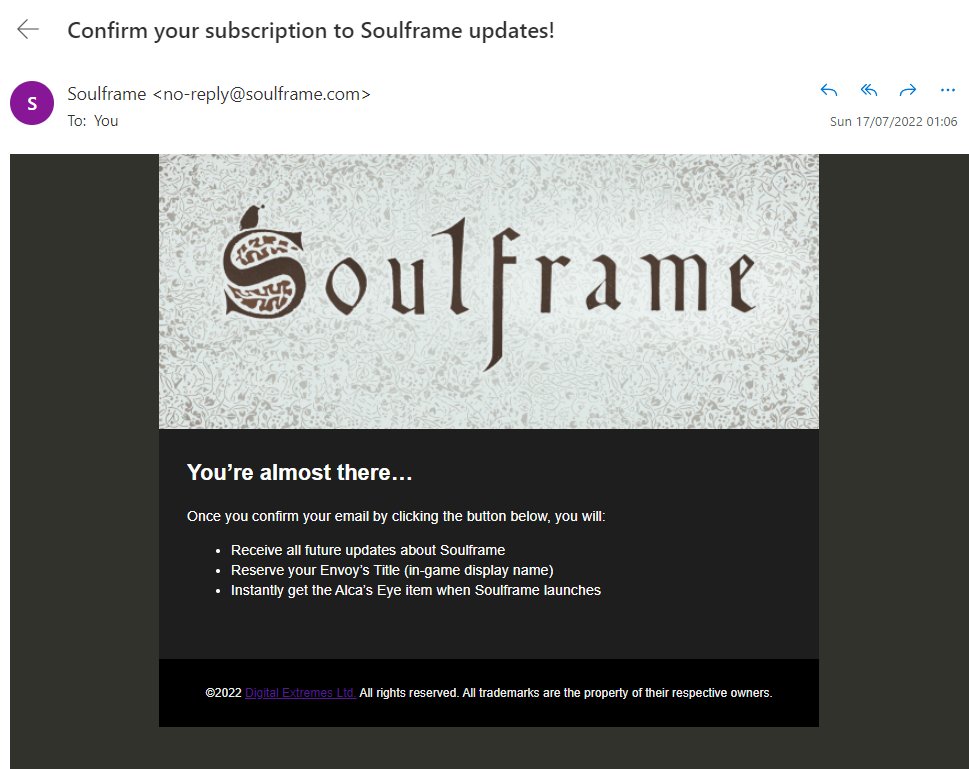Click 'Receive all future updates about Soulframe'
The width and height of the screenshot is (969, 769).
[x=368, y=550]
